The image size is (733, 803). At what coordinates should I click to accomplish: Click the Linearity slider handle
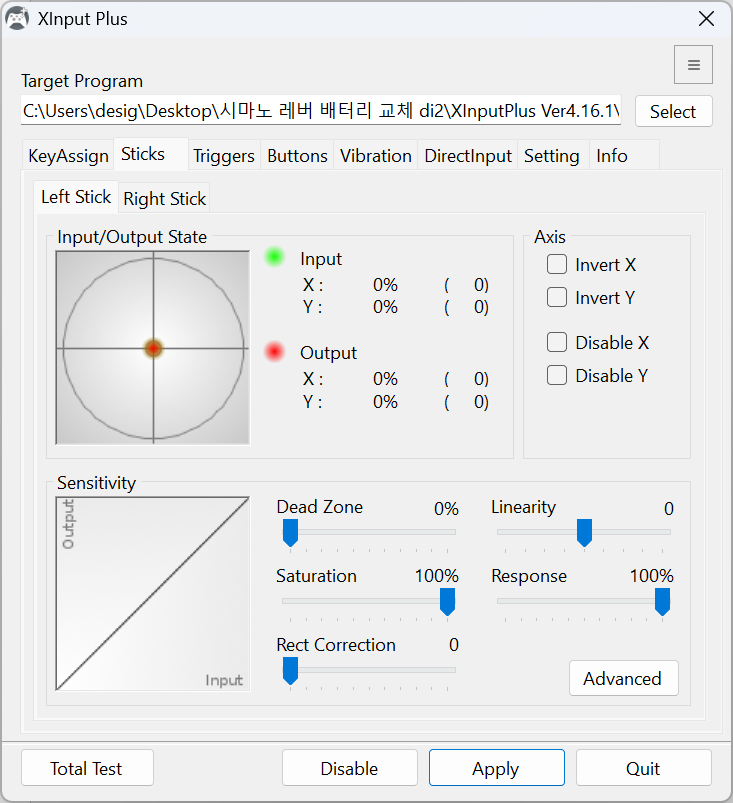pos(584,533)
